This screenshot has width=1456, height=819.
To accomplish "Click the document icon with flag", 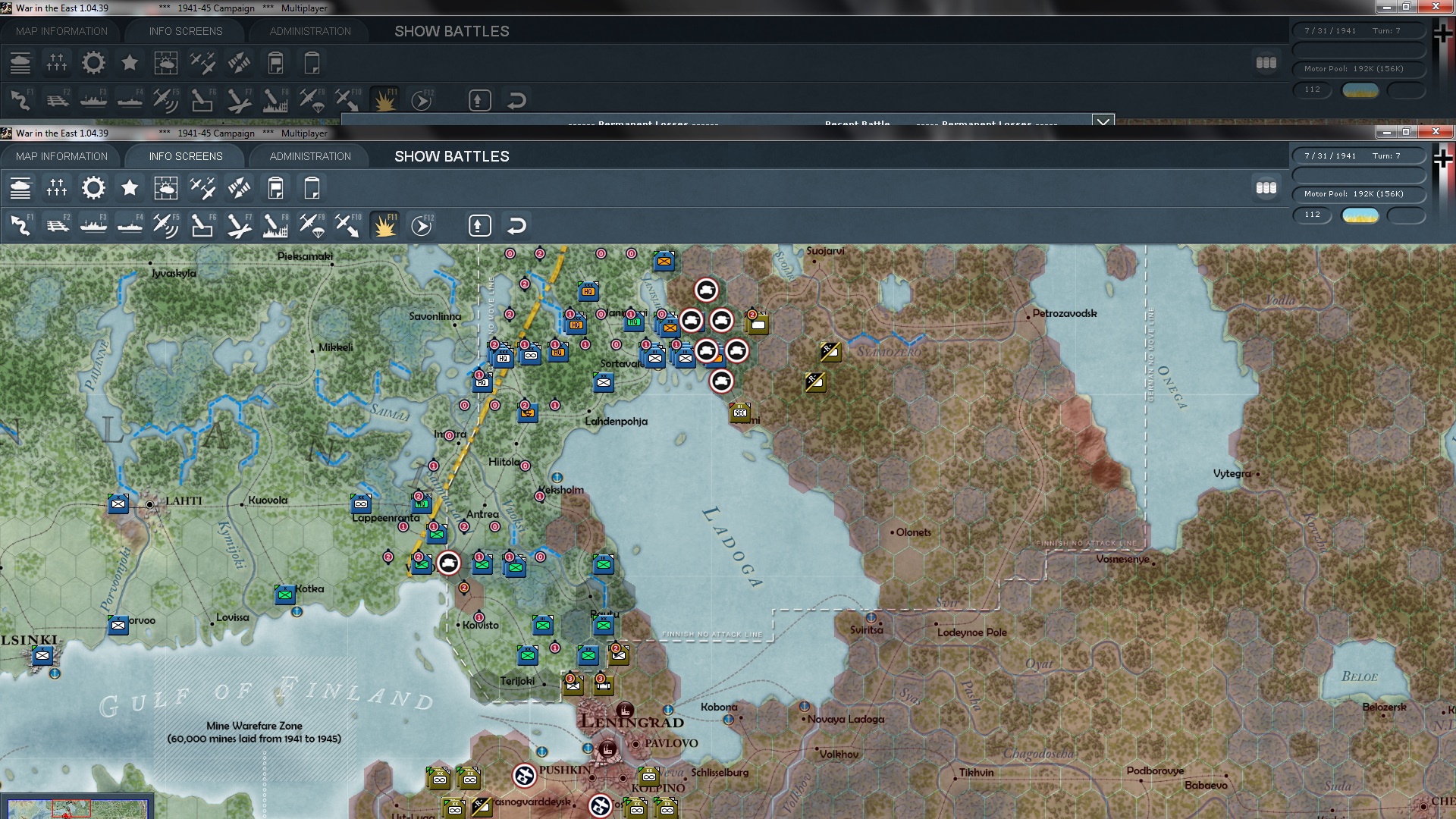I will [x=275, y=188].
